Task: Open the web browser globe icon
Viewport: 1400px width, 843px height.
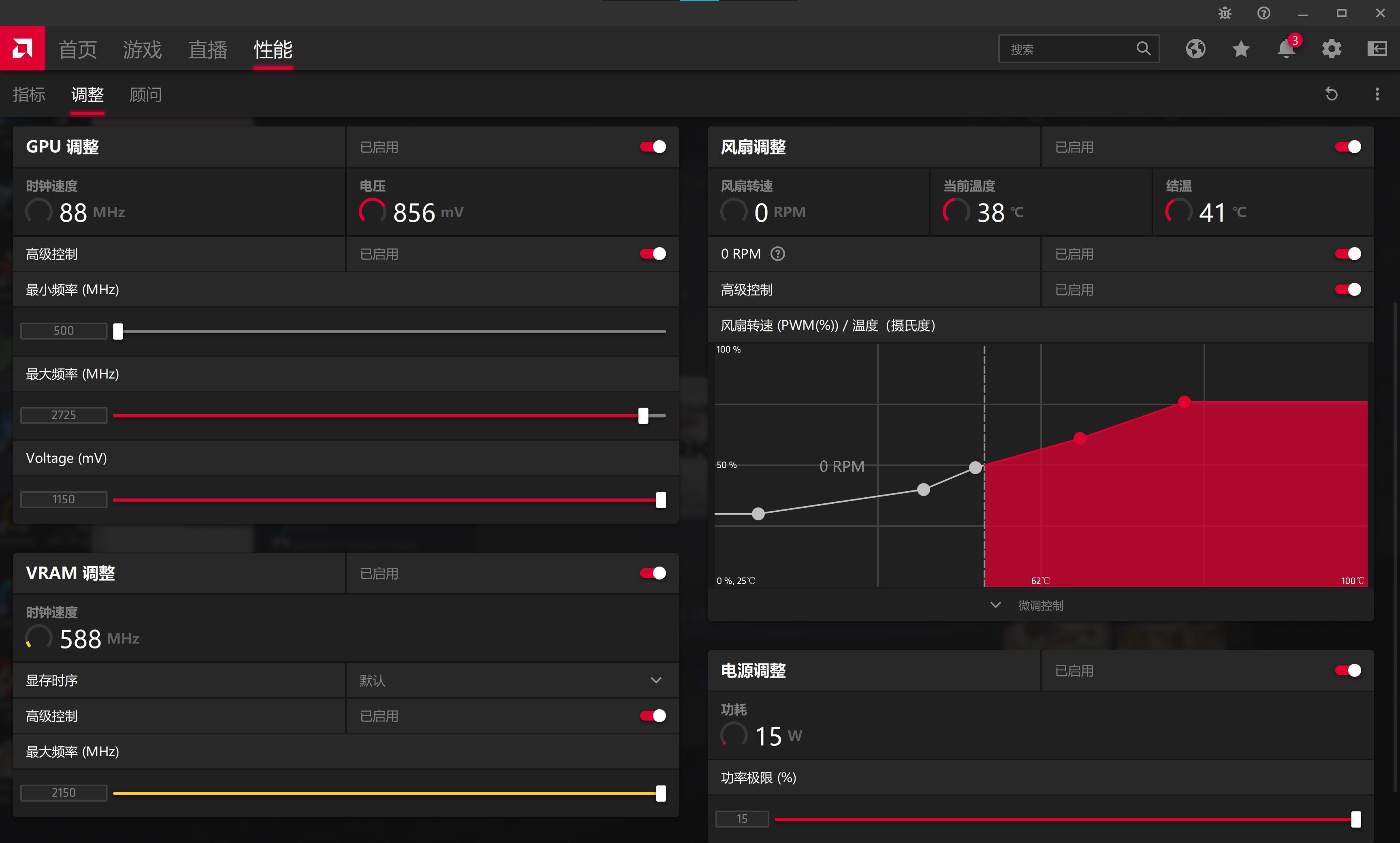Action: 1195,49
